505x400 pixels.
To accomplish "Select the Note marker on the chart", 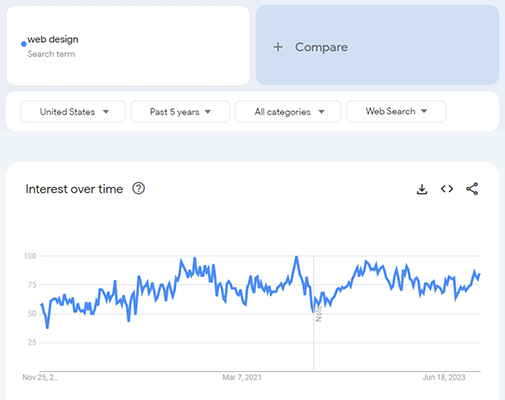I will (319, 314).
